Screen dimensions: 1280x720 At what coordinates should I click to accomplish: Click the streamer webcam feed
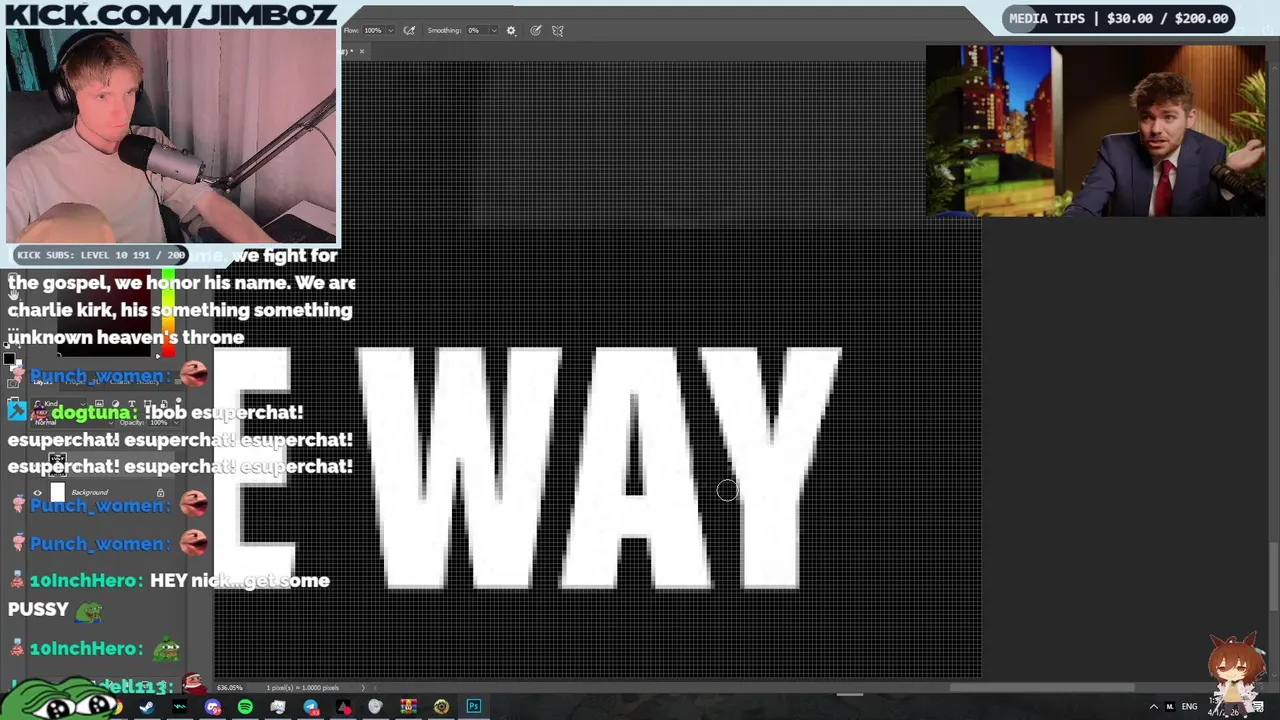[x=172, y=137]
